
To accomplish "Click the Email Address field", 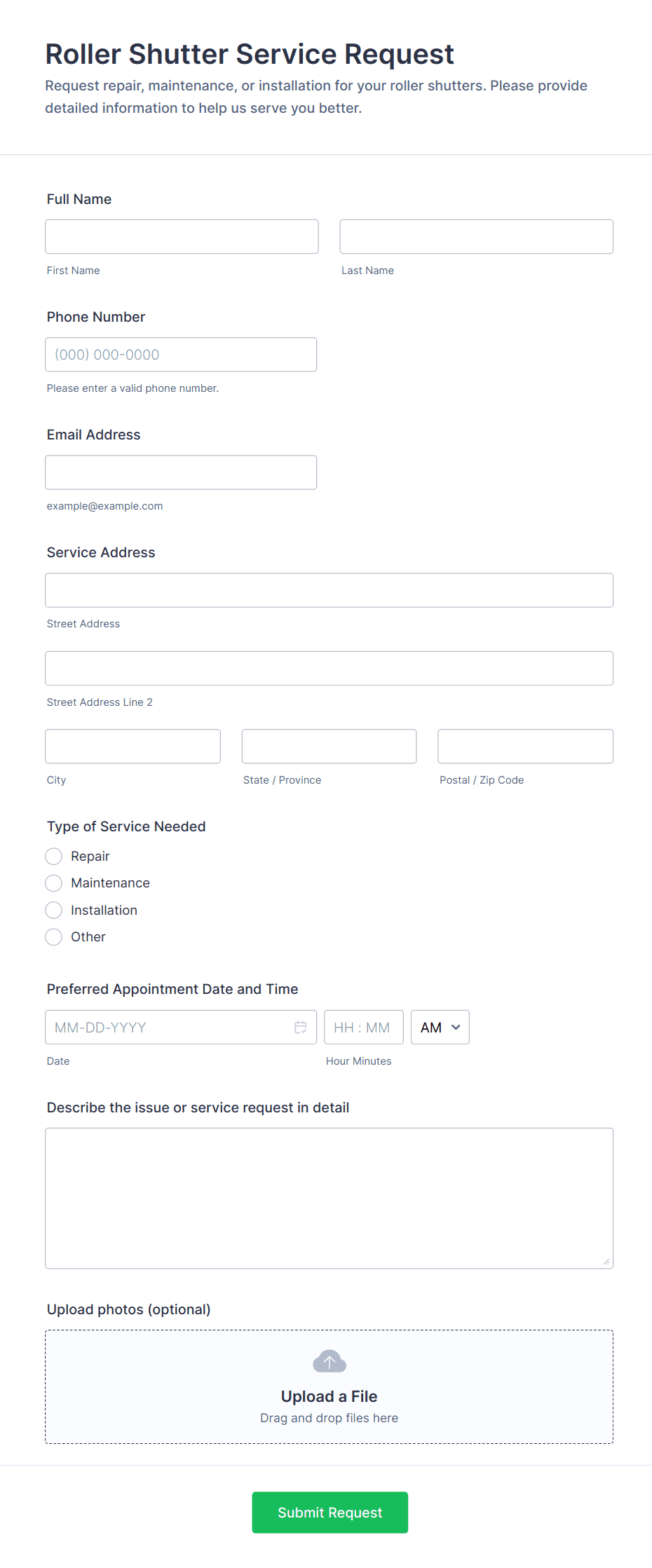I will pos(181,472).
